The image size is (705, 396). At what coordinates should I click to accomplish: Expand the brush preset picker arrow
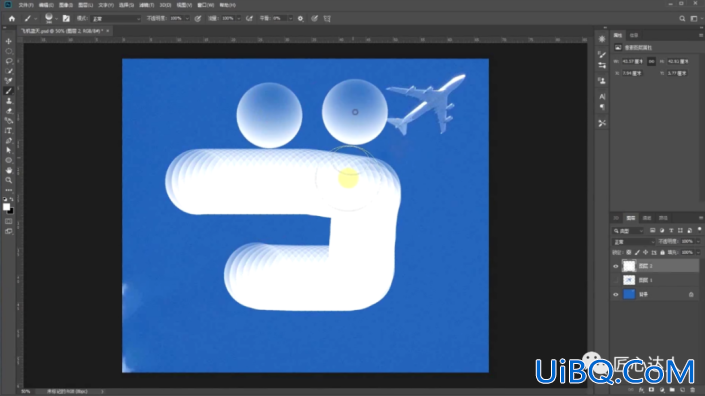pyautogui.click(x=56, y=19)
